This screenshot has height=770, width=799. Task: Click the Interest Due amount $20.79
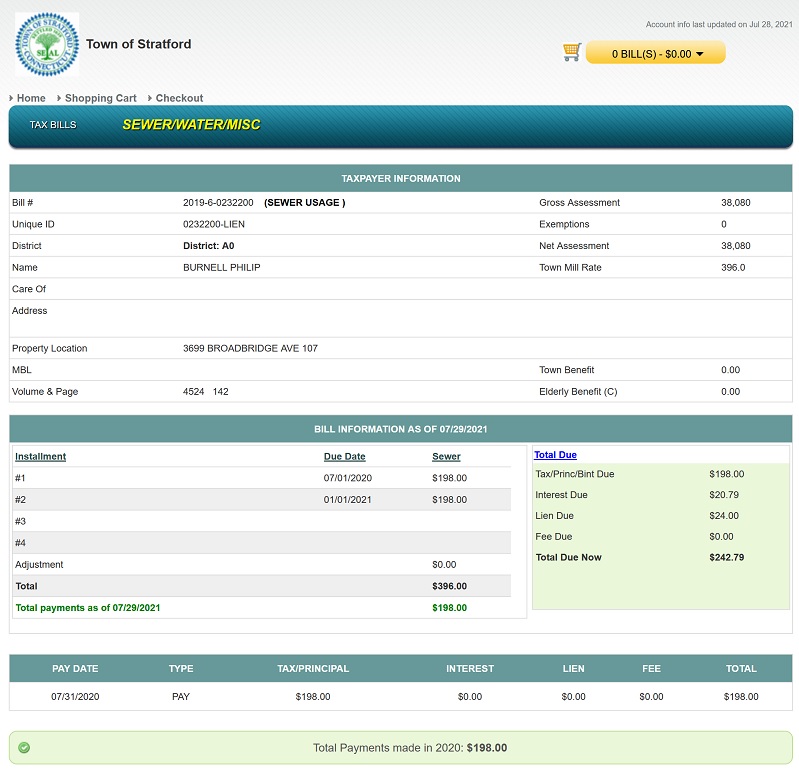click(724, 495)
